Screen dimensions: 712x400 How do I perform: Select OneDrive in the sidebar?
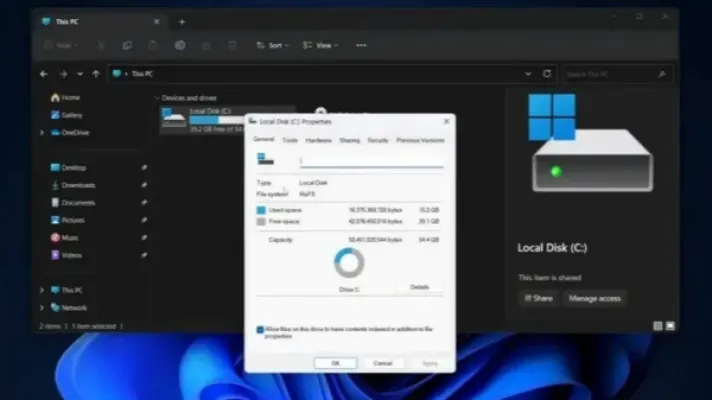pyautogui.click(x=70, y=133)
